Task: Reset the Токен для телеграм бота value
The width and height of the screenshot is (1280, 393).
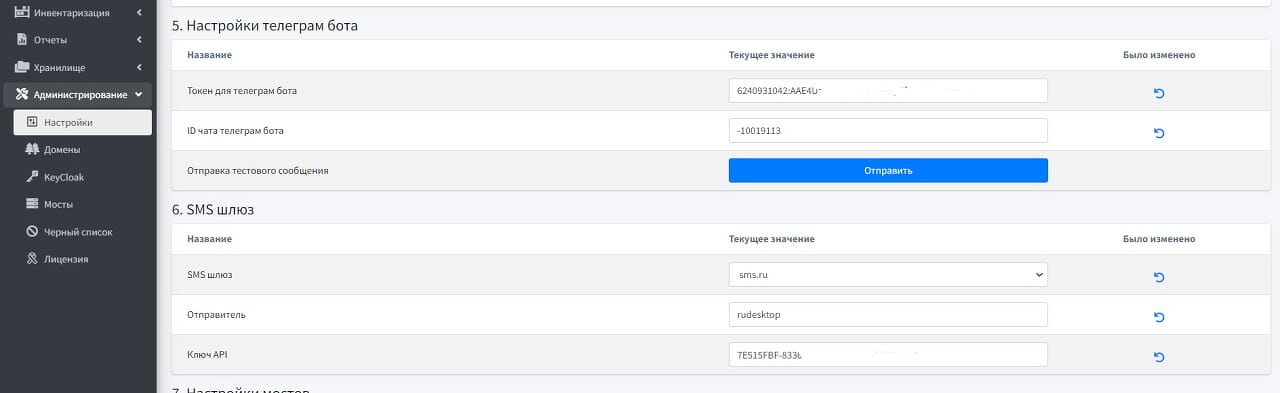Action: [1159, 93]
